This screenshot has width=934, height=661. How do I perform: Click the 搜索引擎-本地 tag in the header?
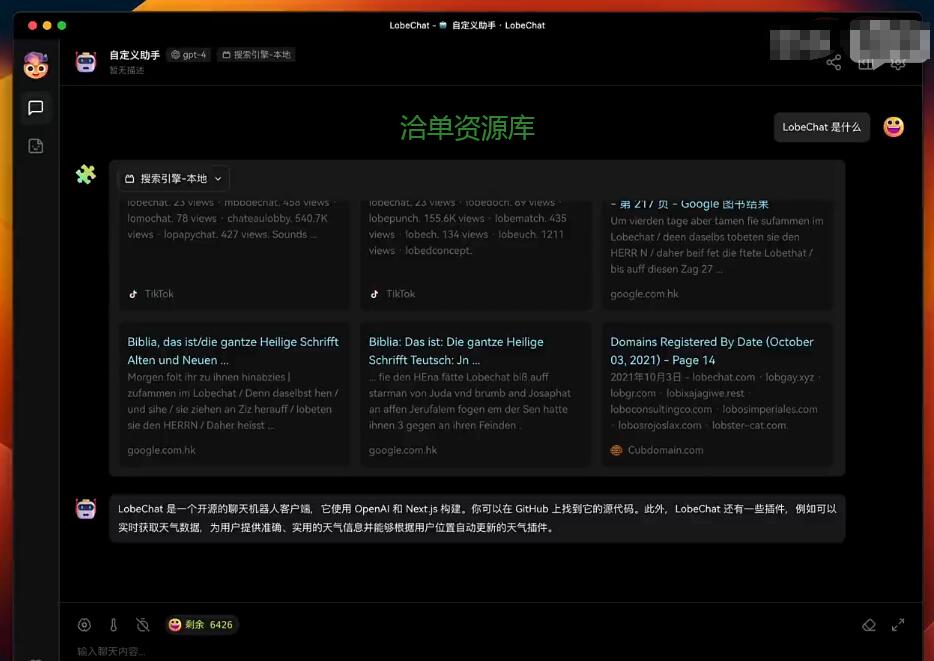point(256,55)
